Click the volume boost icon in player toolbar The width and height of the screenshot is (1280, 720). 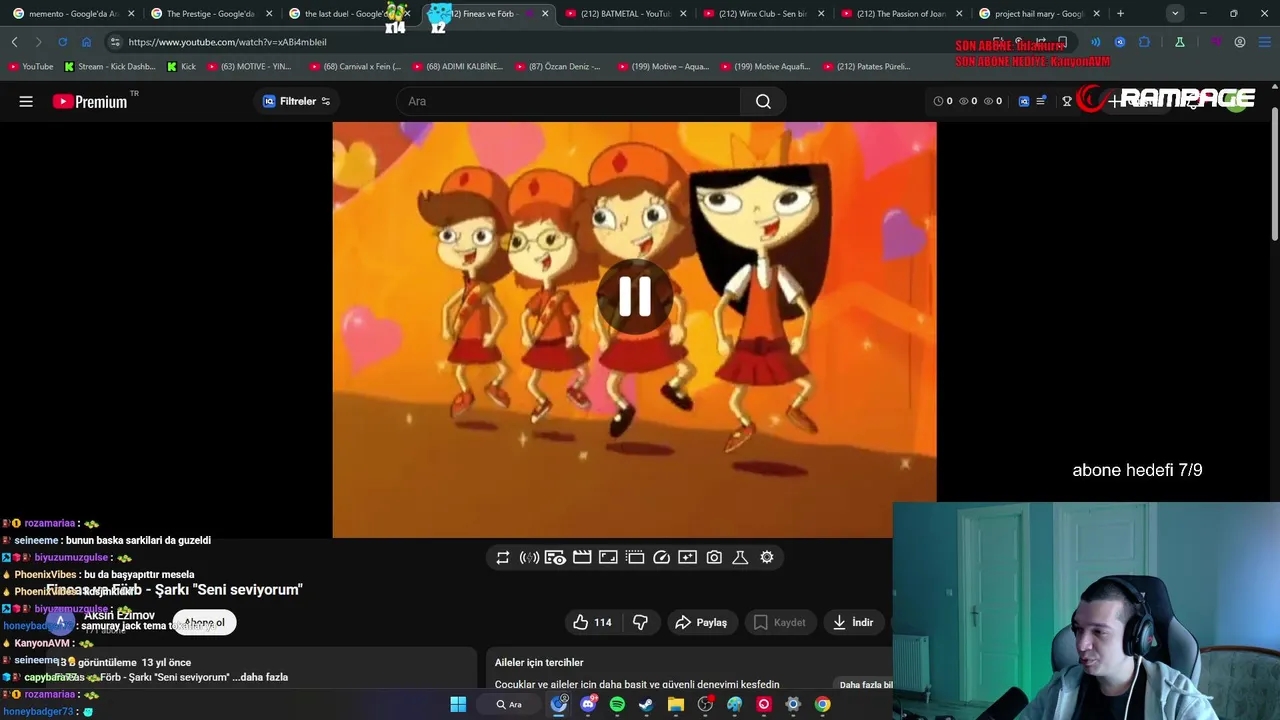(x=529, y=558)
